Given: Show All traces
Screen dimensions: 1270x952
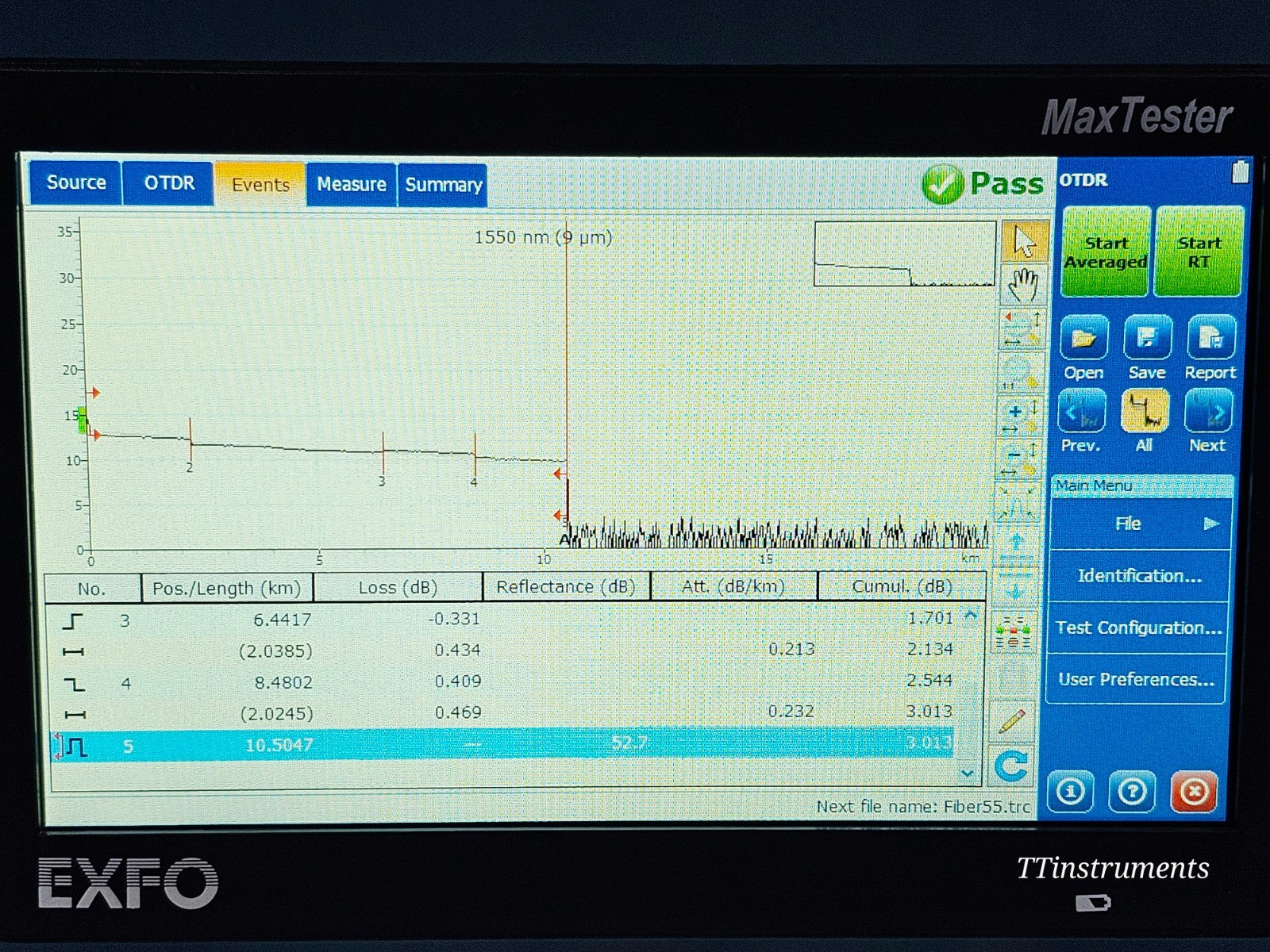Looking at the screenshot, I should [1144, 421].
